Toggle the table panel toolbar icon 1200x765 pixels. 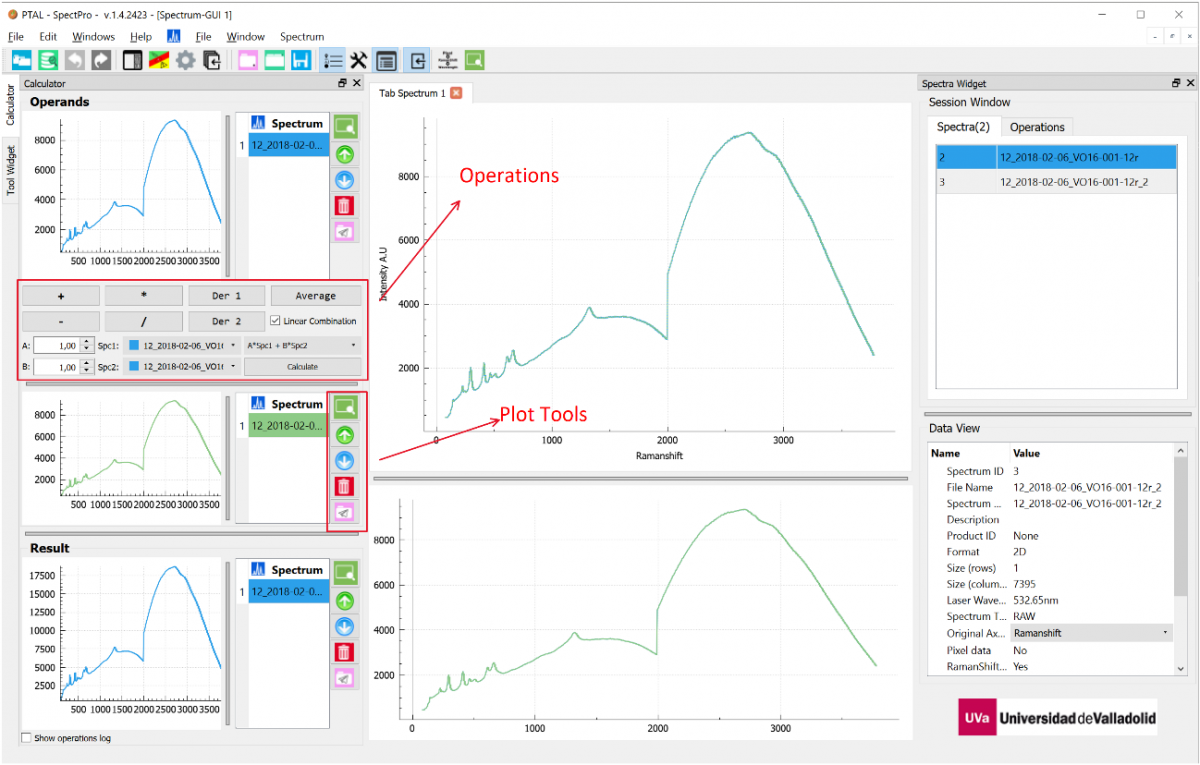coord(387,60)
